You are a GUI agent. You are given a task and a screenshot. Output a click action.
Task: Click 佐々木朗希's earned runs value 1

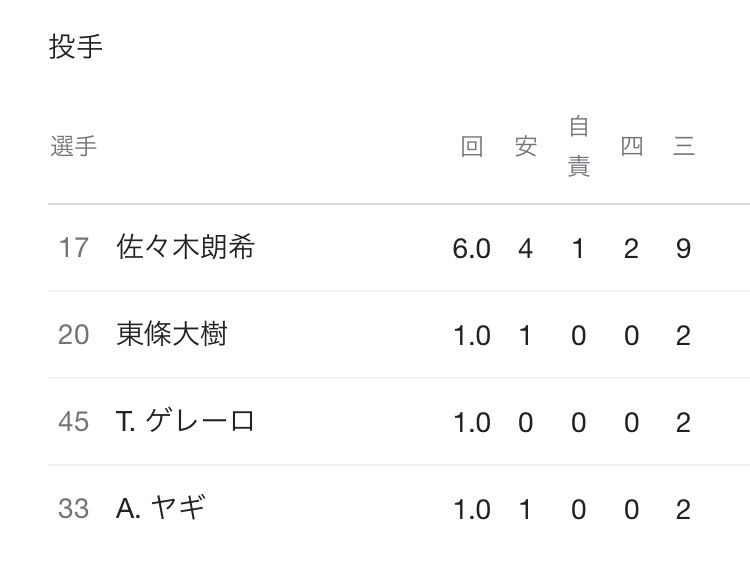click(578, 248)
